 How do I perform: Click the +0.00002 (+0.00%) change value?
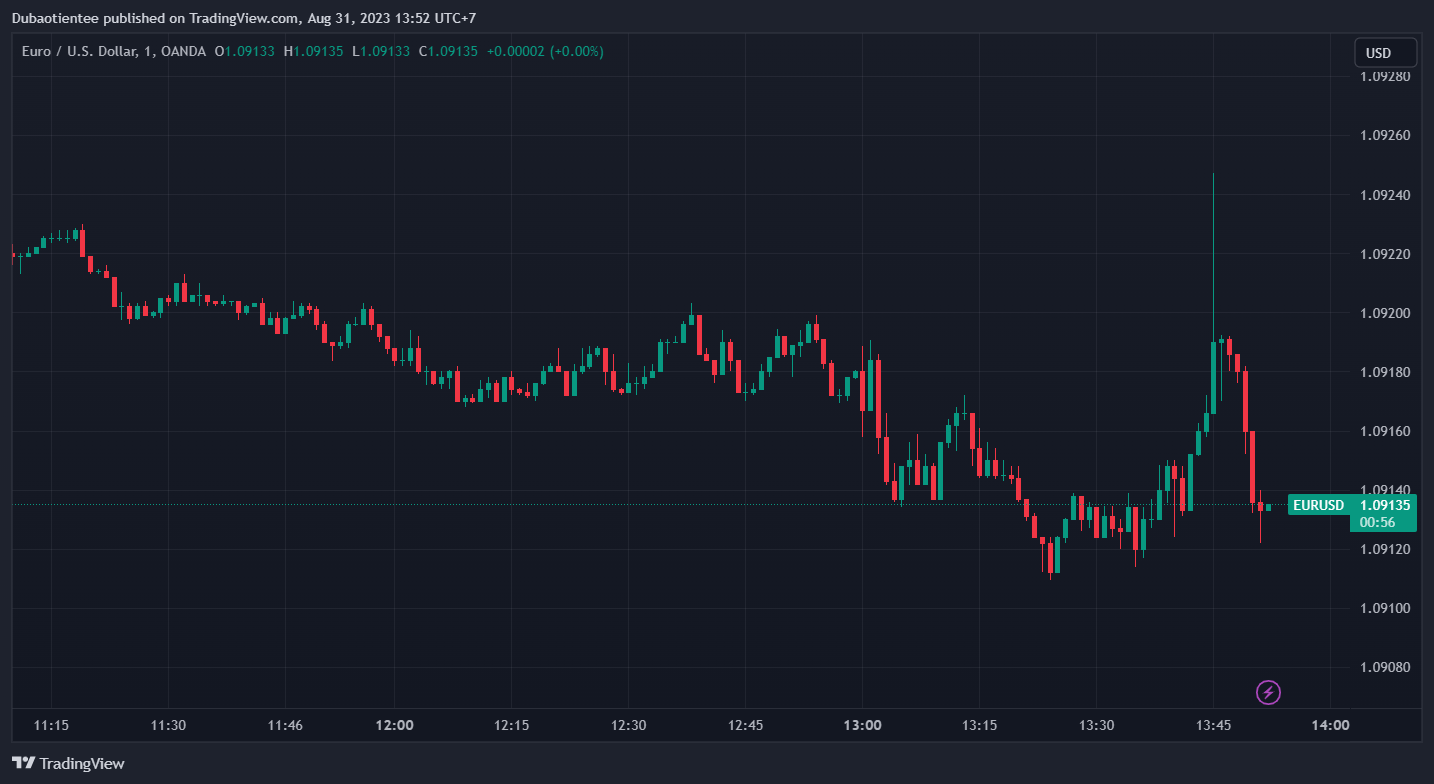click(545, 51)
